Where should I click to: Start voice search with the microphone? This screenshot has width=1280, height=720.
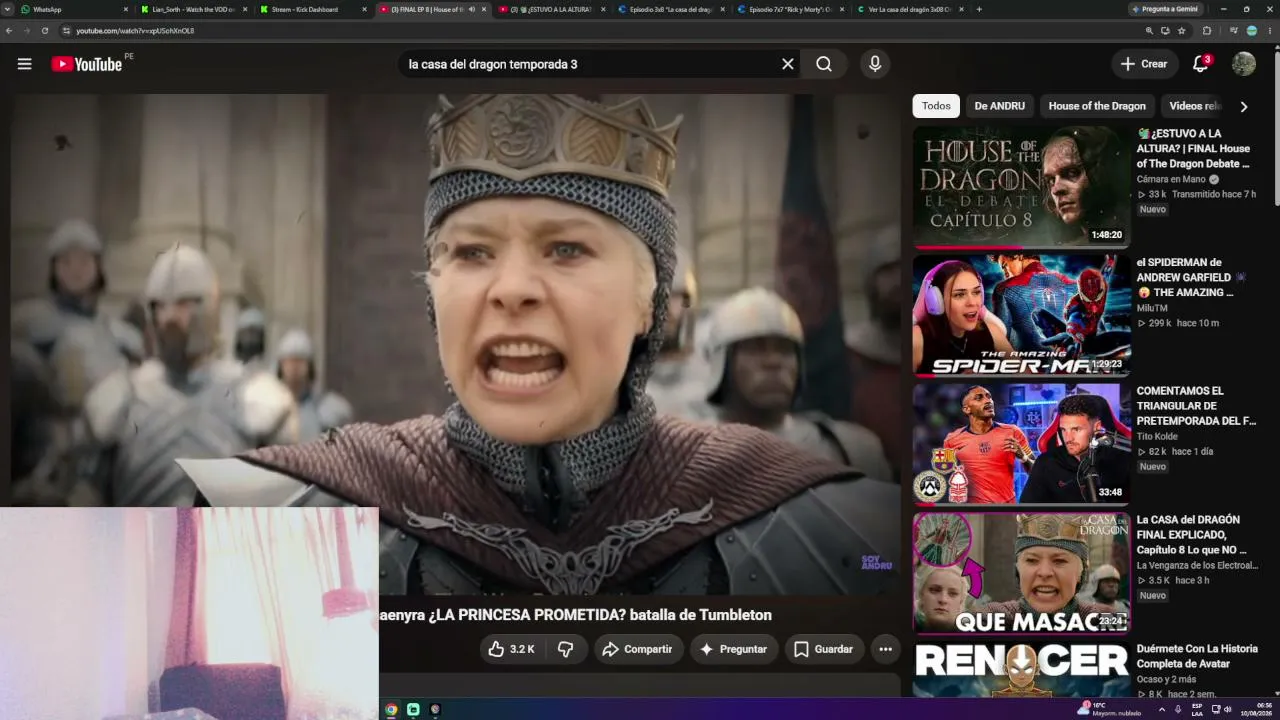point(875,64)
